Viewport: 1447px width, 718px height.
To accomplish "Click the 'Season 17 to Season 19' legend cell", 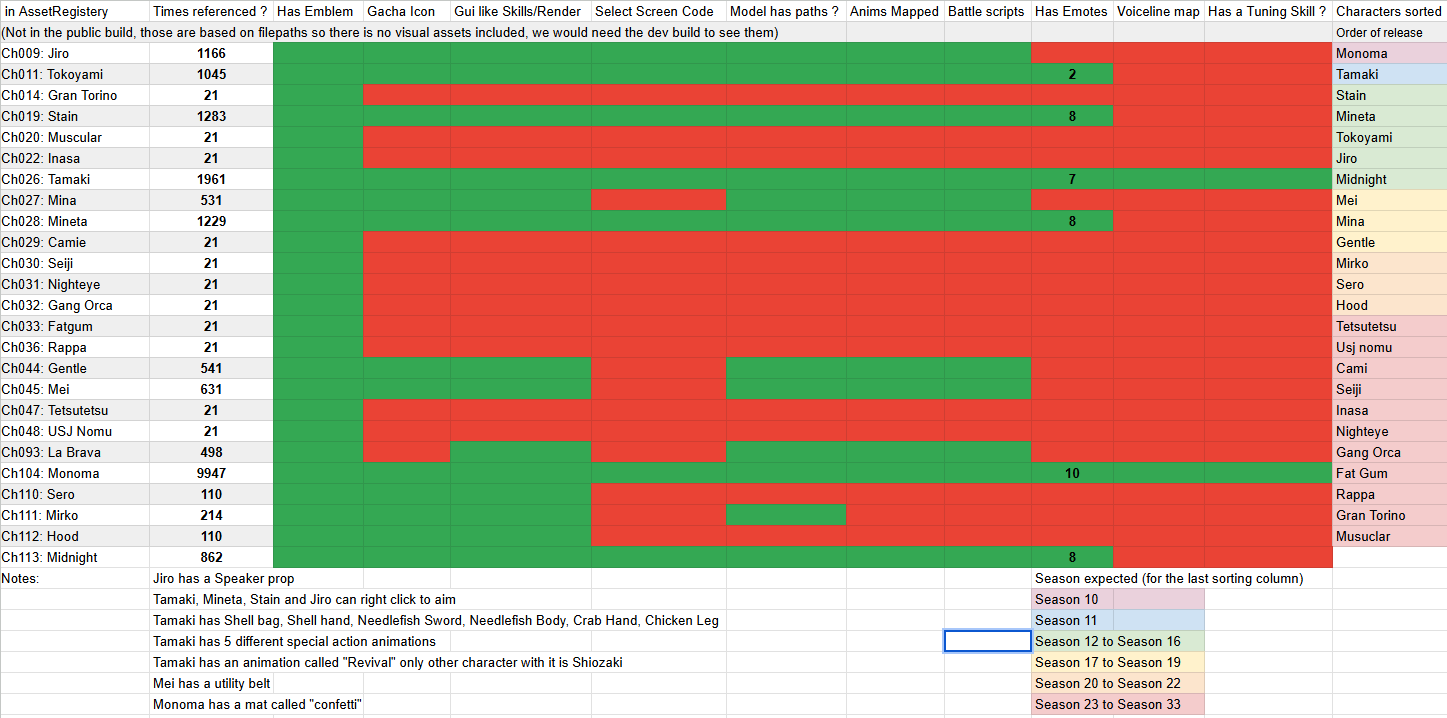I will tap(1118, 662).
